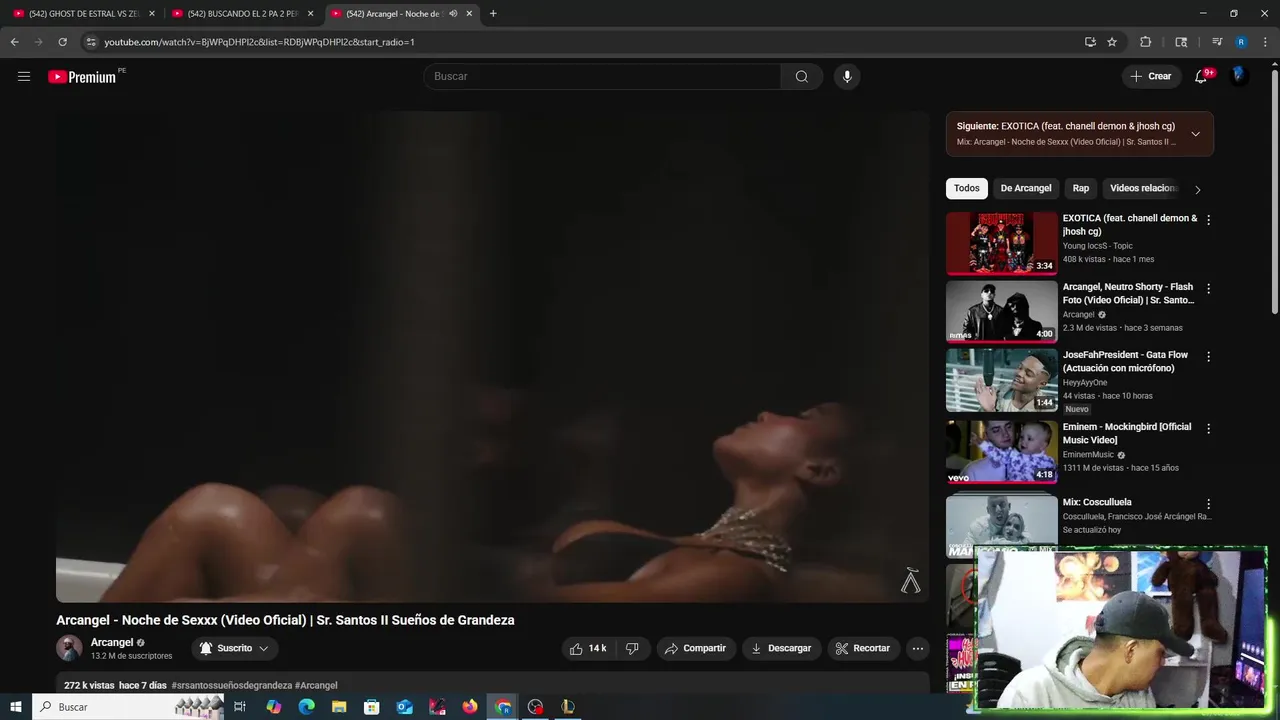The height and width of the screenshot is (720, 1280).
Task: Expand the Siguiente mix playlist panel
Action: (1195, 134)
